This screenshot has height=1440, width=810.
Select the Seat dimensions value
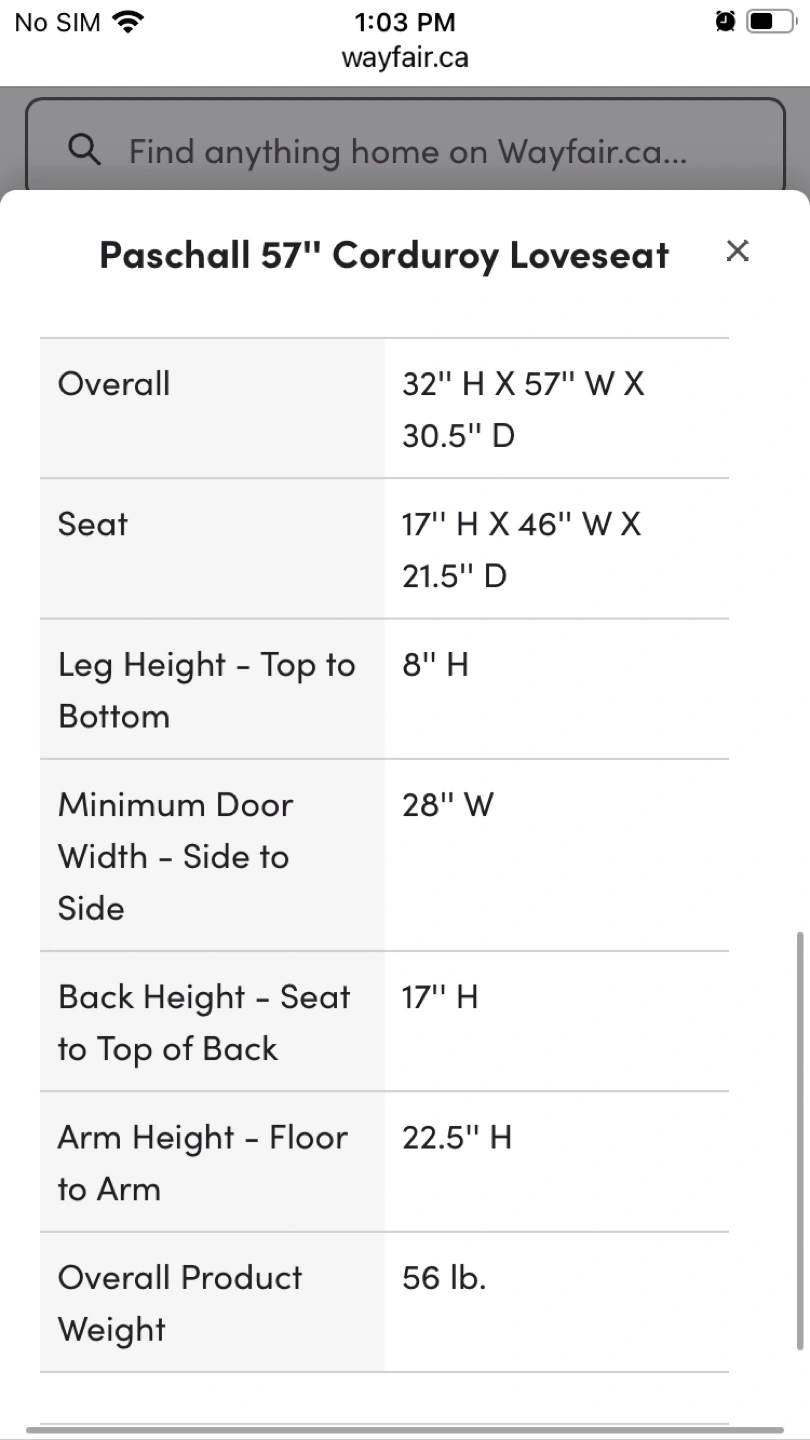click(522, 549)
